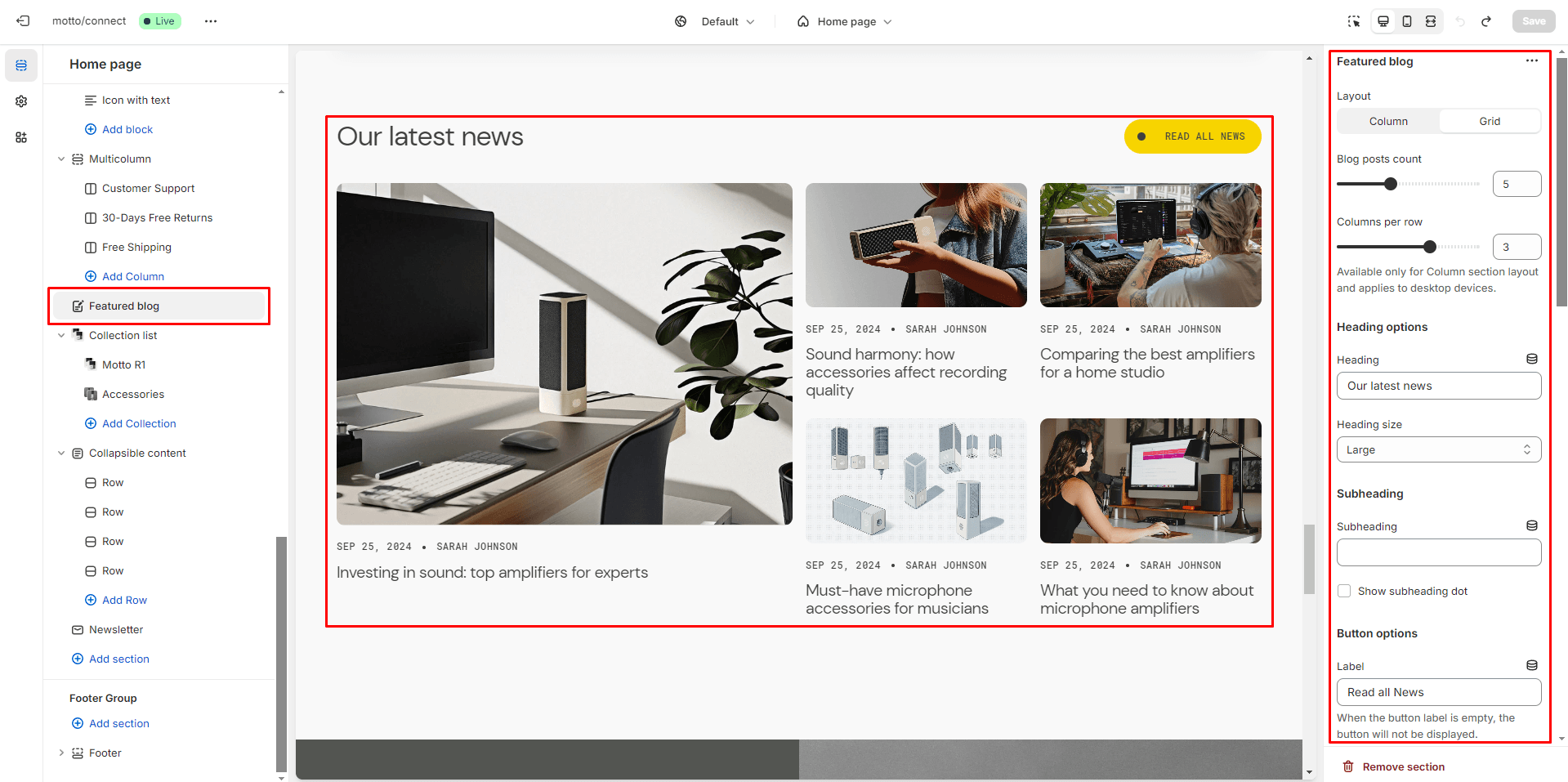Click the redo arrow icon
The width and height of the screenshot is (1568, 782).
coord(1485,21)
